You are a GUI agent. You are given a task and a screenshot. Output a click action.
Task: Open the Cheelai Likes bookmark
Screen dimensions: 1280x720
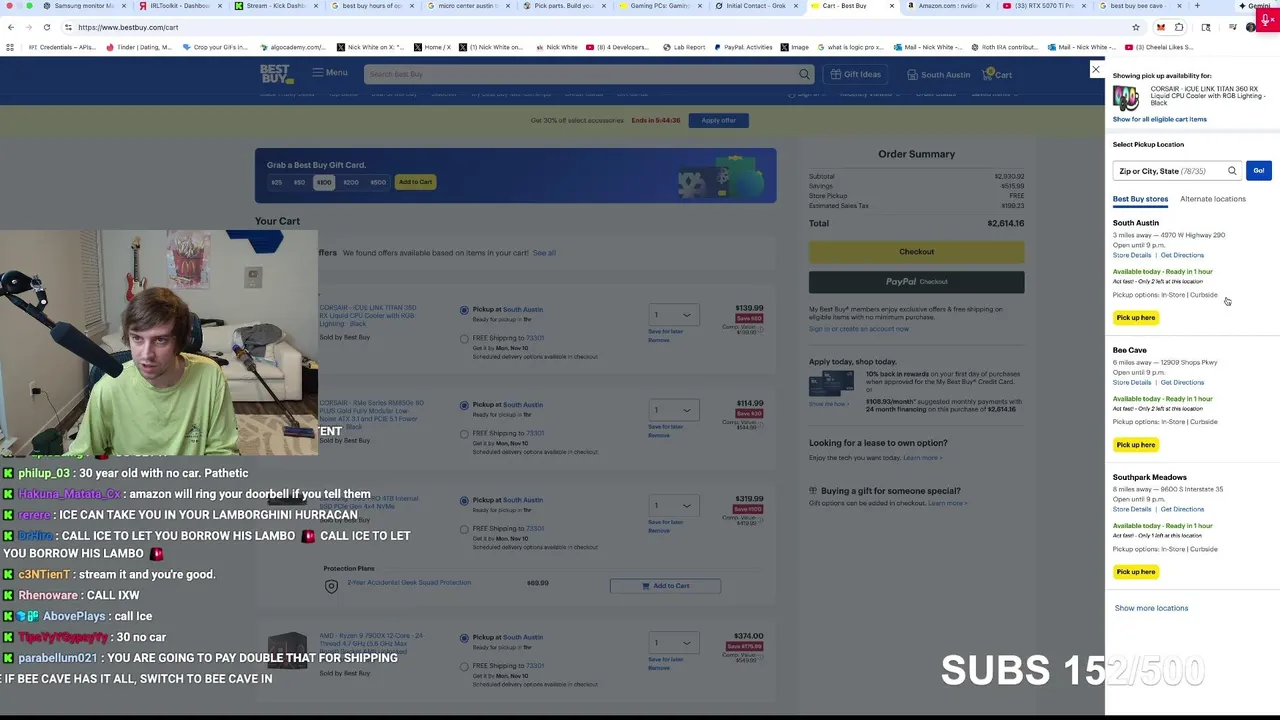(1158, 47)
